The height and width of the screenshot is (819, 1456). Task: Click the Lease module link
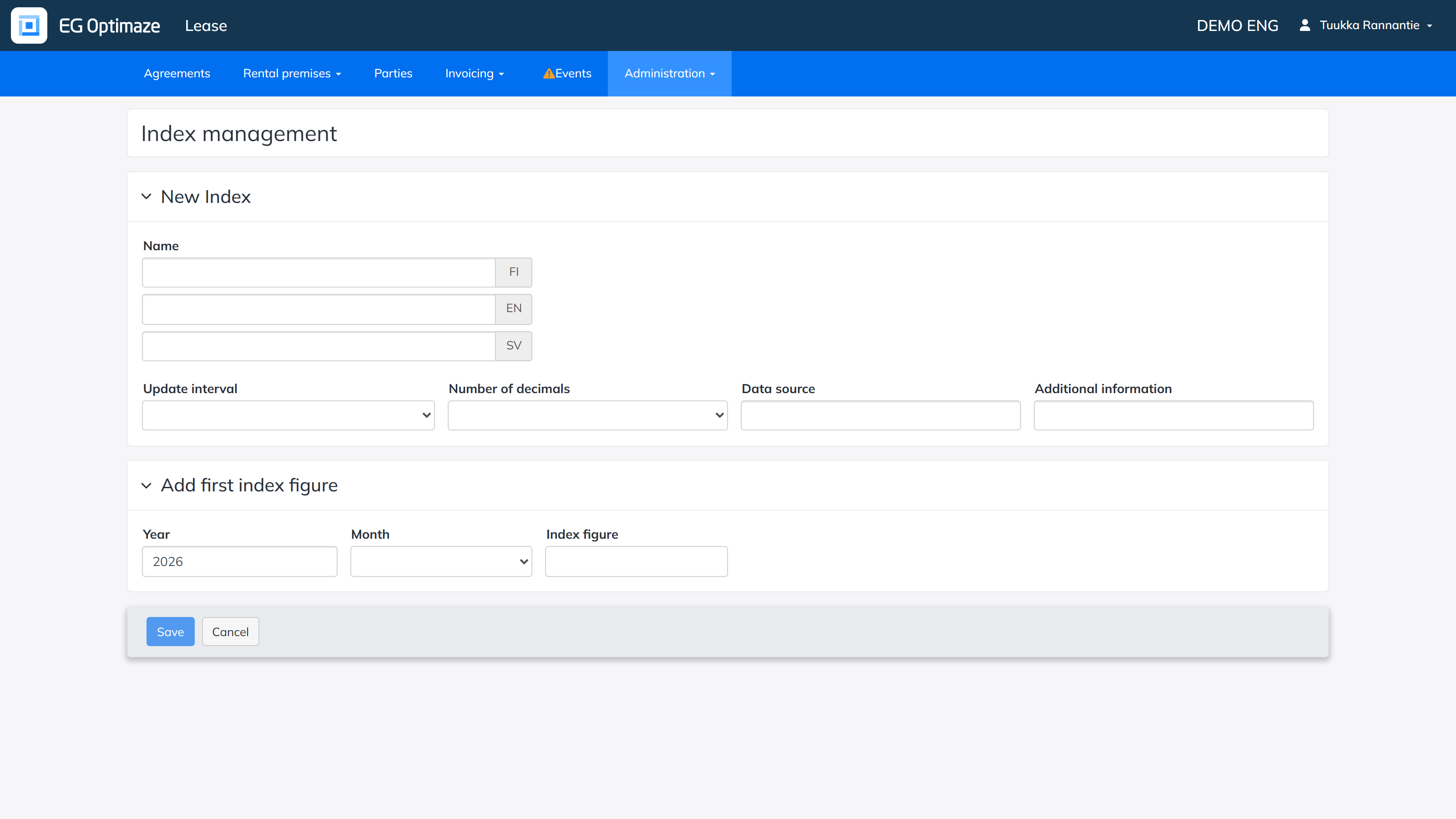[x=206, y=25]
